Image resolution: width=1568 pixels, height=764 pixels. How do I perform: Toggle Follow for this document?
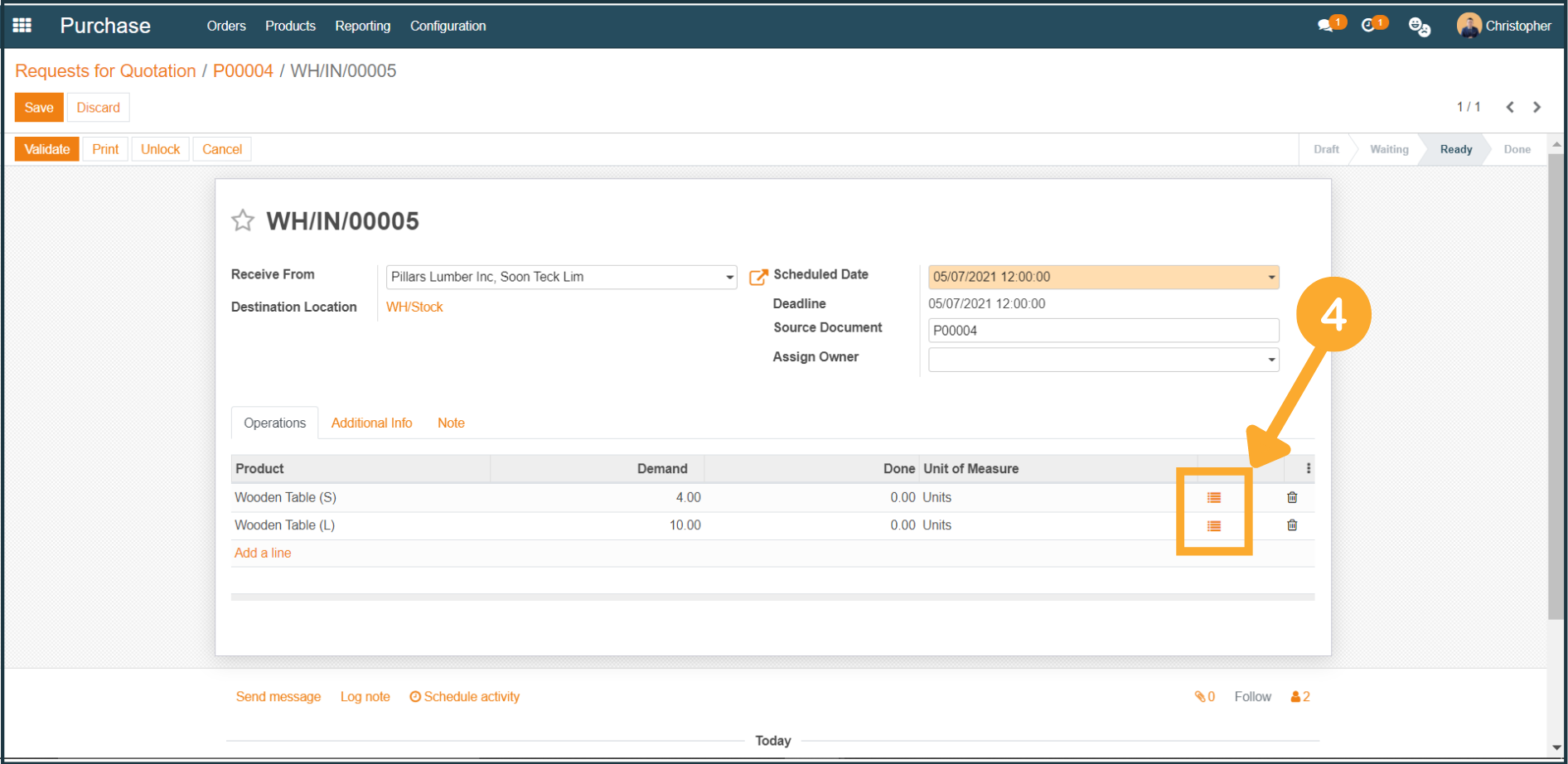pyautogui.click(x=1251, y=697)
